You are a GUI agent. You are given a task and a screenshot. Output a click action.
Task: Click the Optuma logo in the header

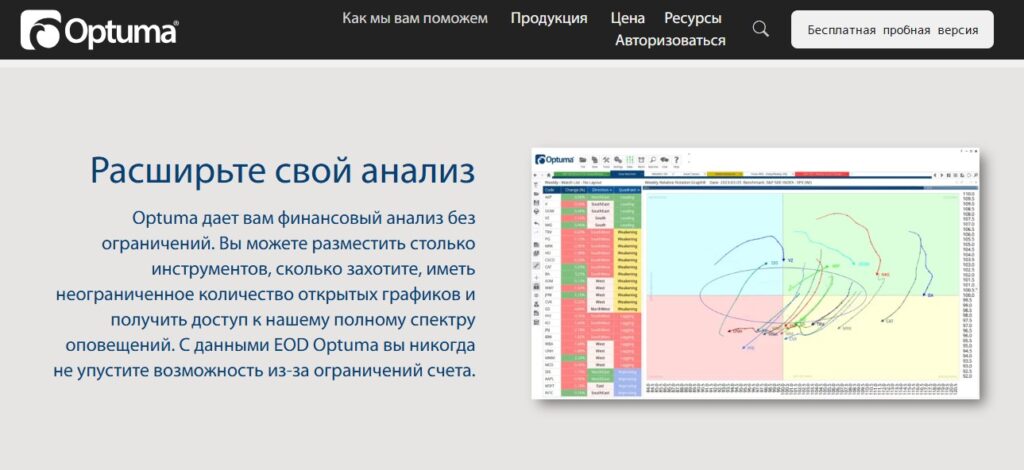click(99, 30)
